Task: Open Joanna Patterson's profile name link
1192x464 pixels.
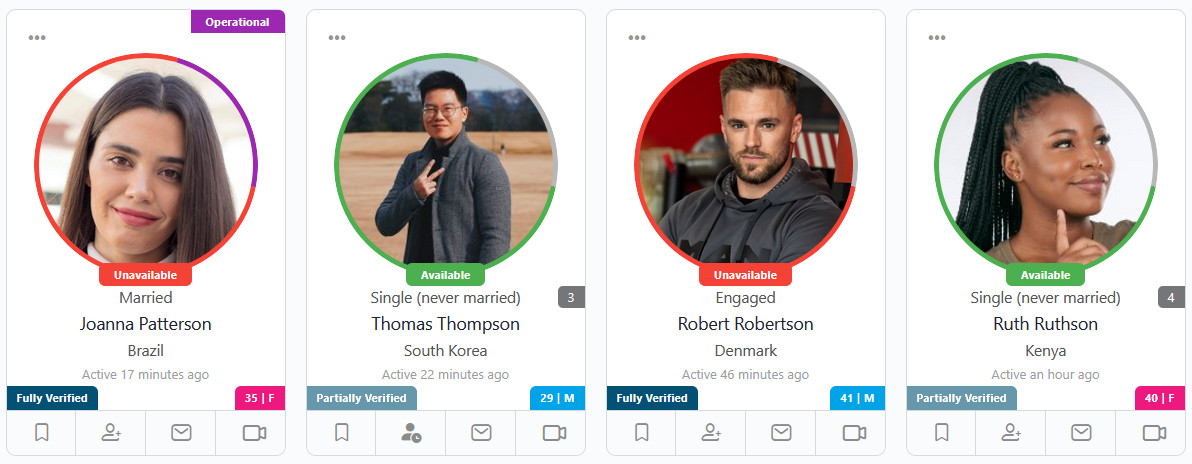Action: tap(145, 324)
